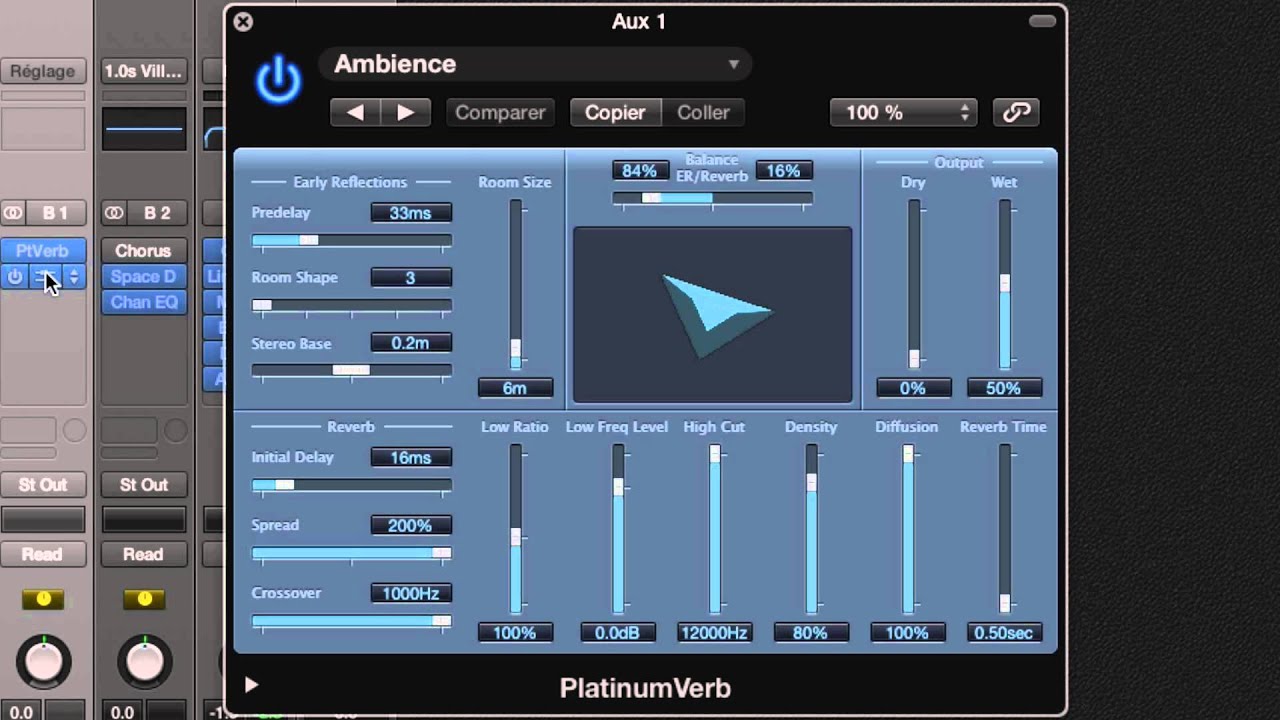Click the Predelay slider
The height and width of the screenshot is (720, 1280).
point(351,241)
